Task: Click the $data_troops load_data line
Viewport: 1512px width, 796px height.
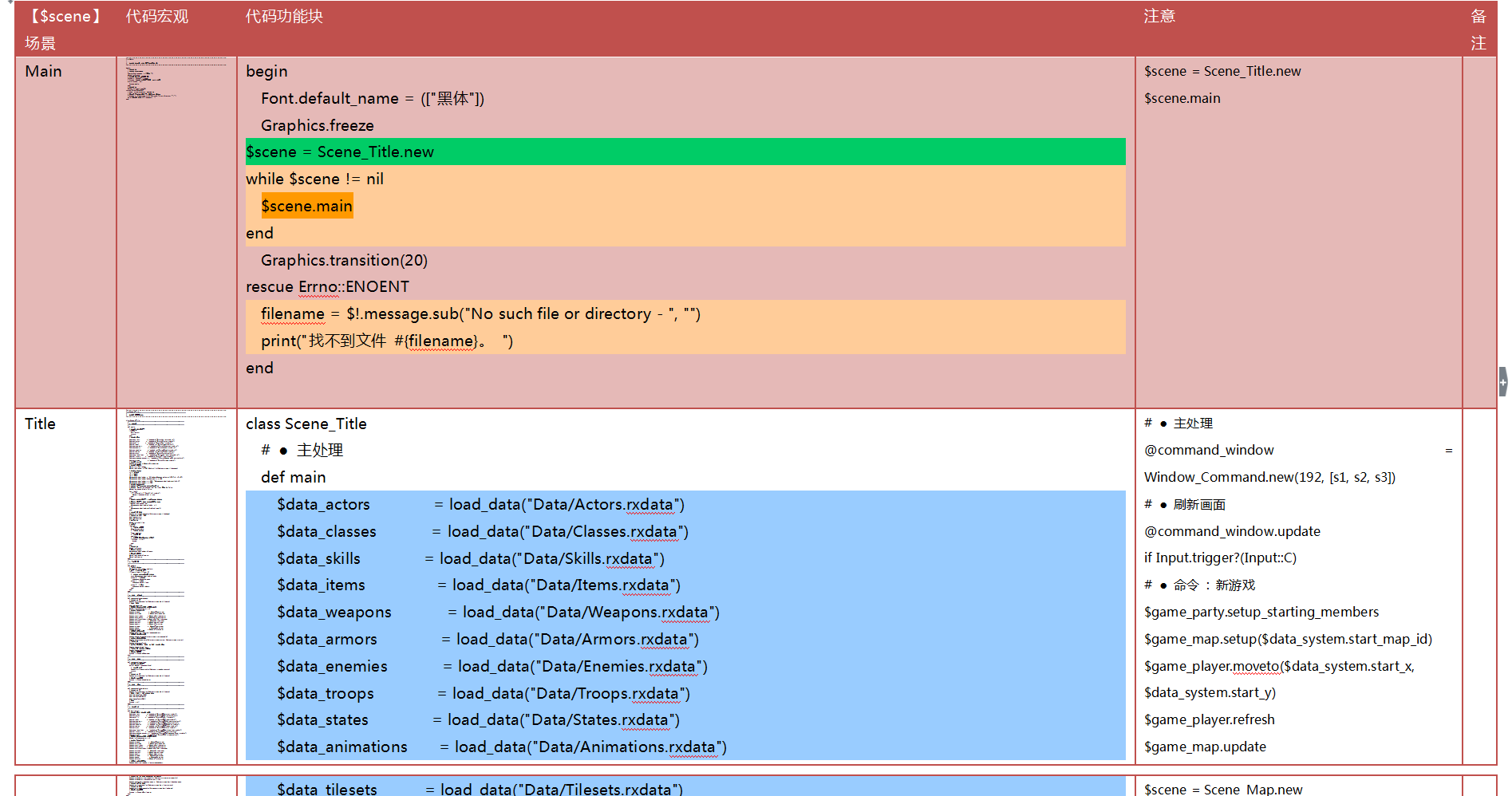Action: [484, 693]
